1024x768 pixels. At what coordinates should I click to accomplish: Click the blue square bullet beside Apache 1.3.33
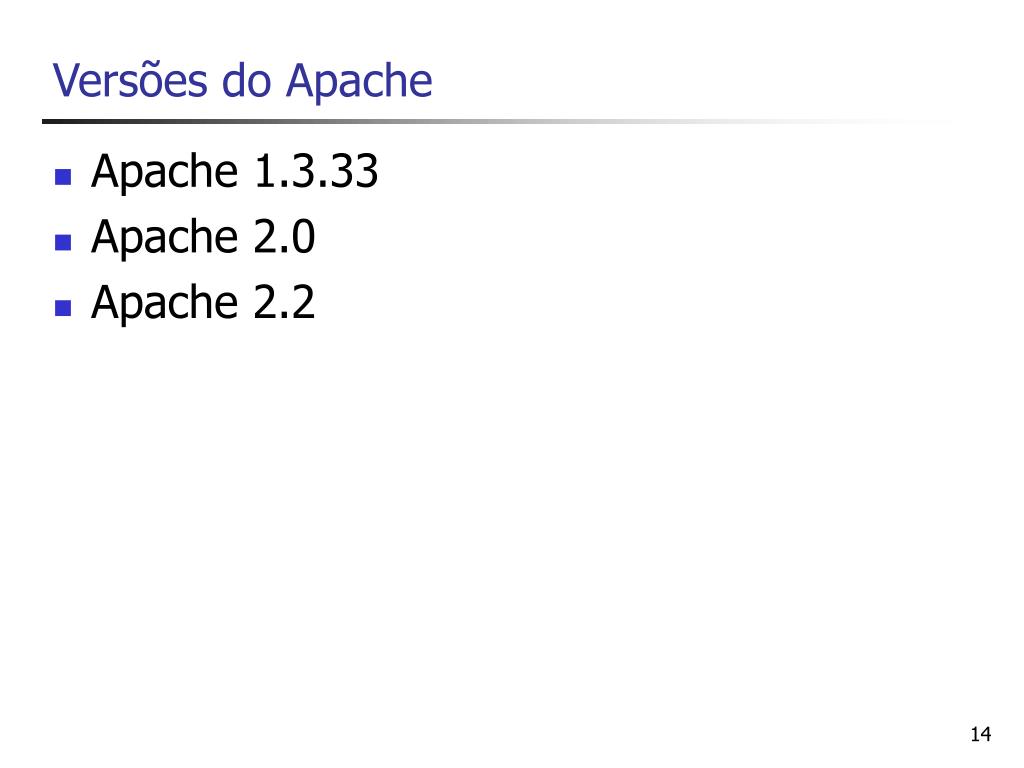(63, 176)
